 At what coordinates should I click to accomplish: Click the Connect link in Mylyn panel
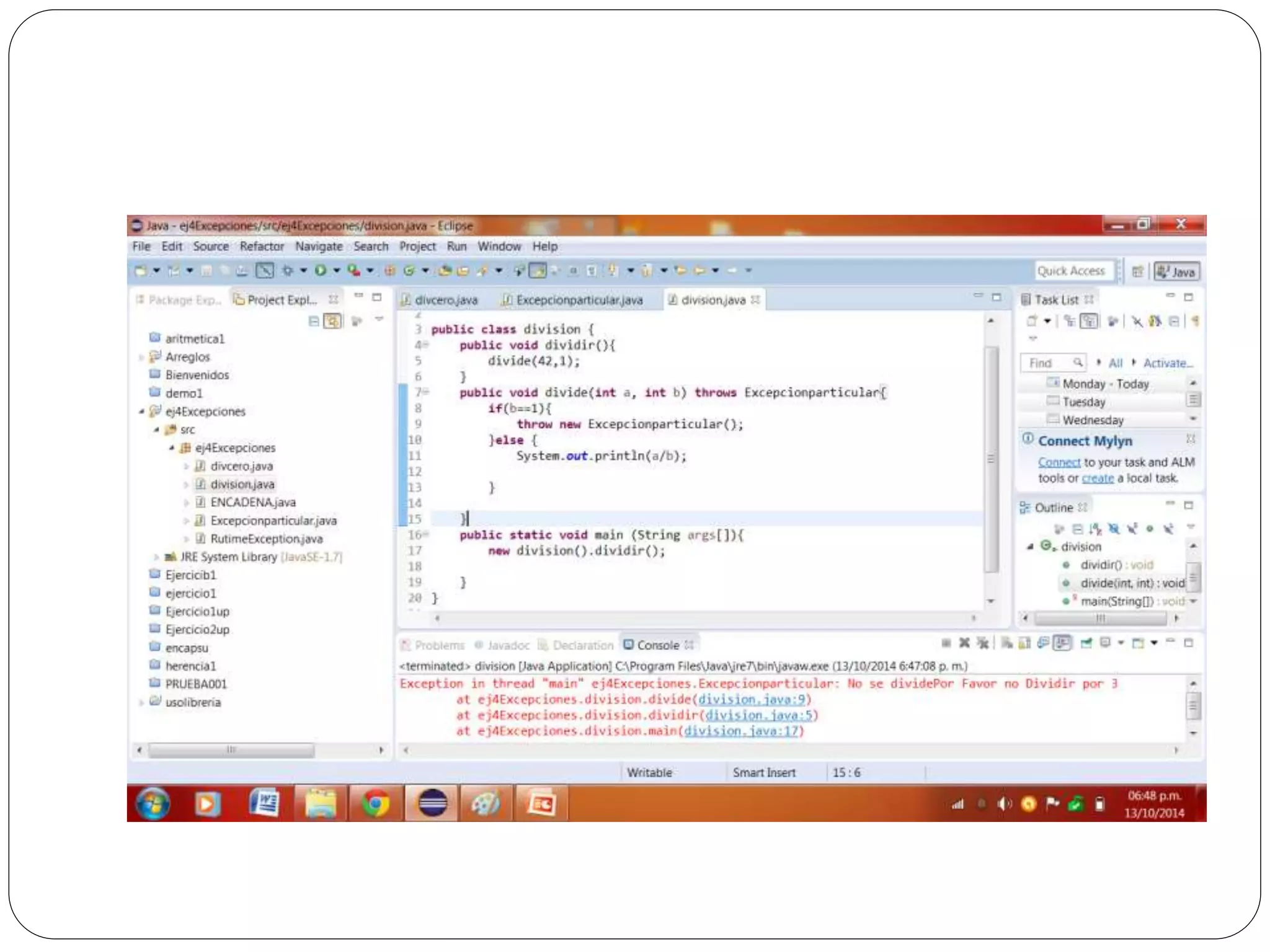(x=1059, y=462)
